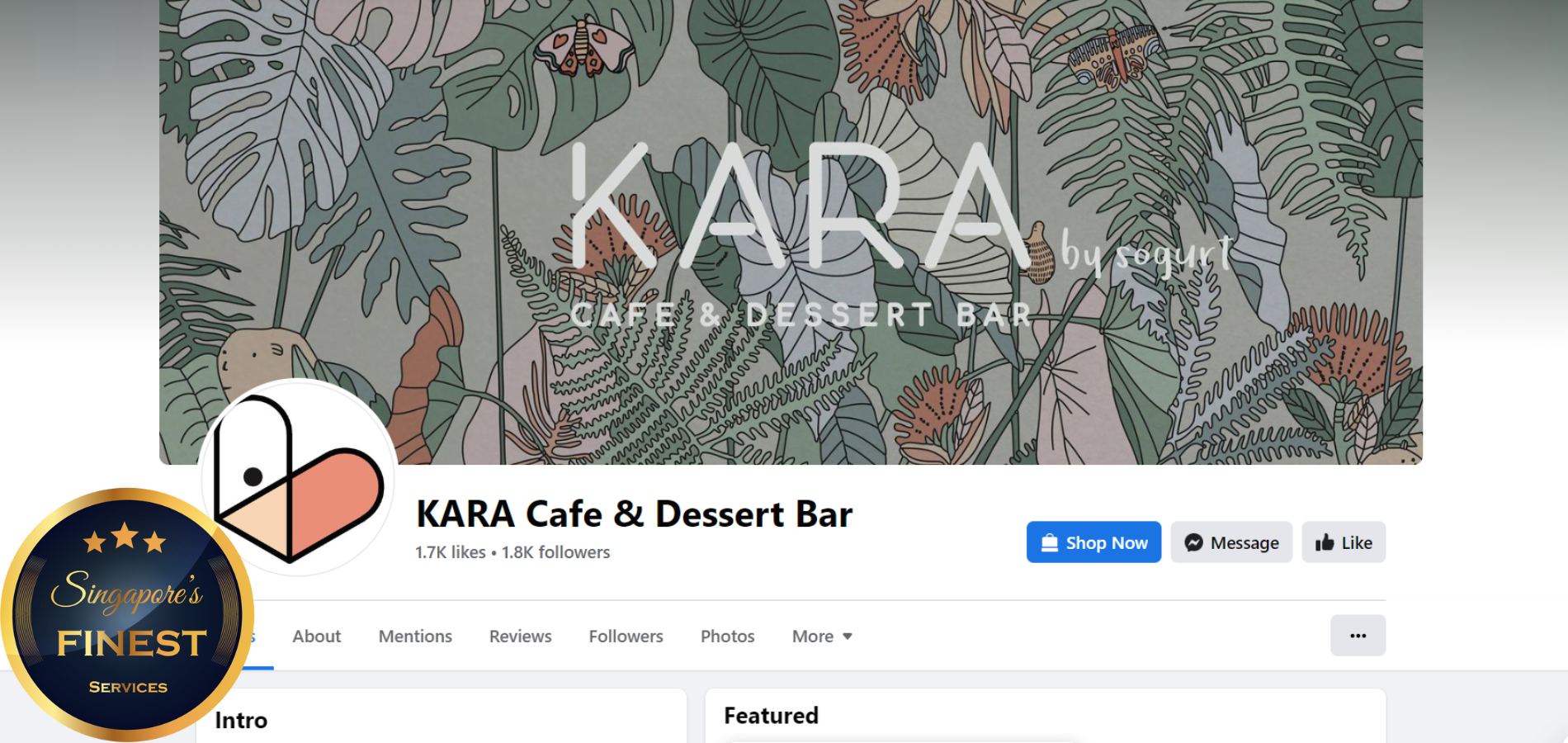Viewport: 1568px width, 743px height.
Task: Open the 1.7K likes link
Action: [451, 552]
